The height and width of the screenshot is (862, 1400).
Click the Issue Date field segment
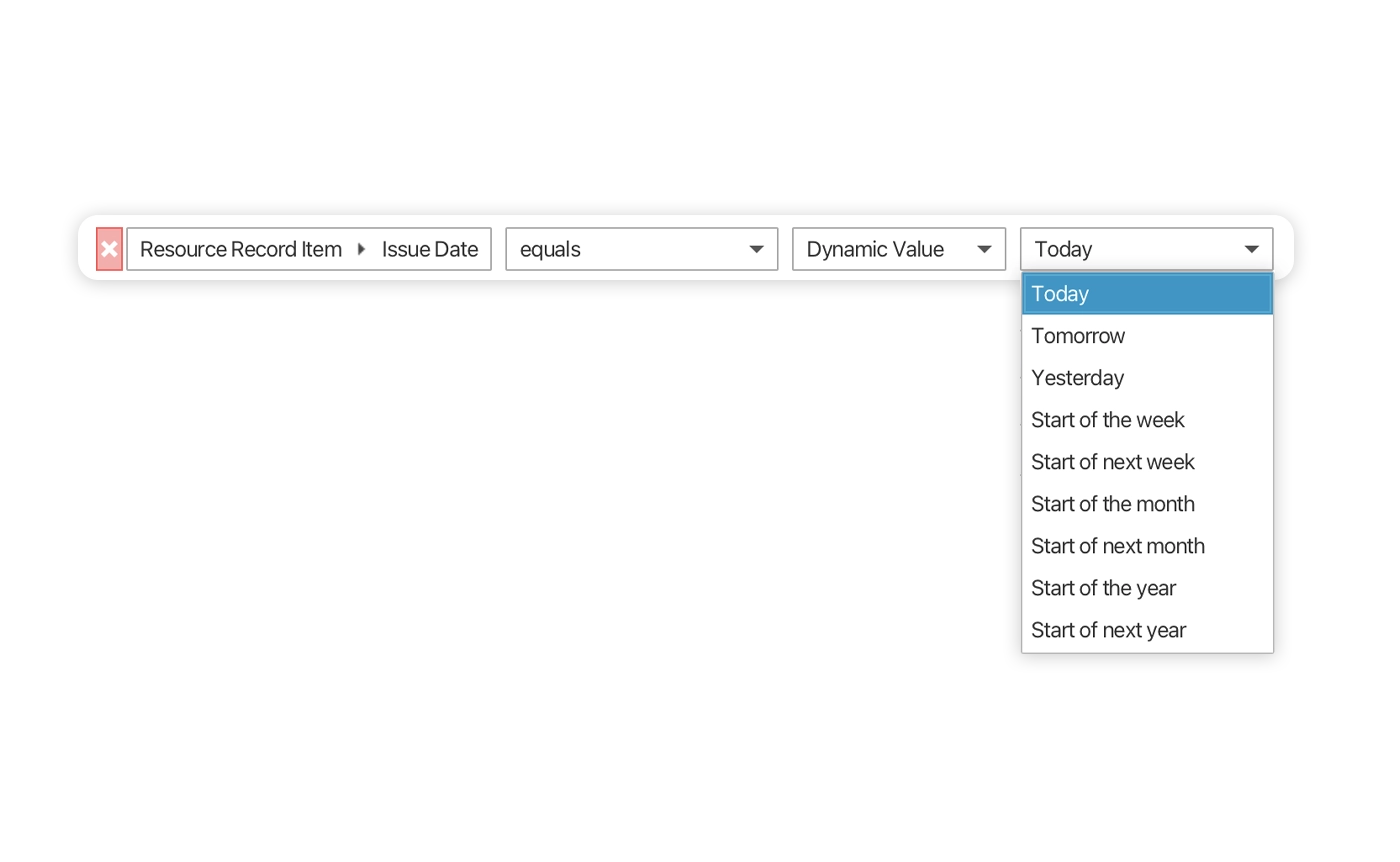[x=430, y=249]
